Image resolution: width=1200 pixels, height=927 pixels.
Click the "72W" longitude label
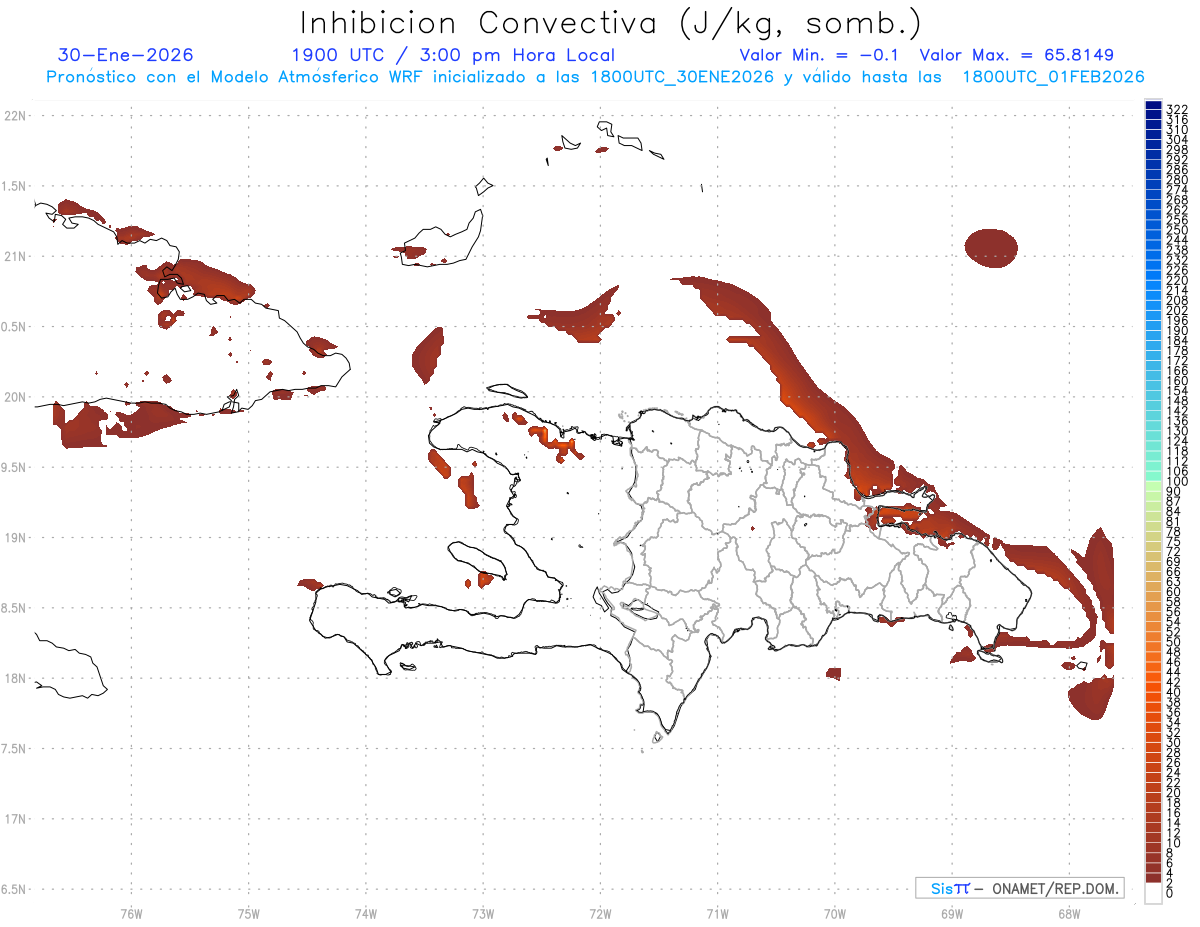600,912
